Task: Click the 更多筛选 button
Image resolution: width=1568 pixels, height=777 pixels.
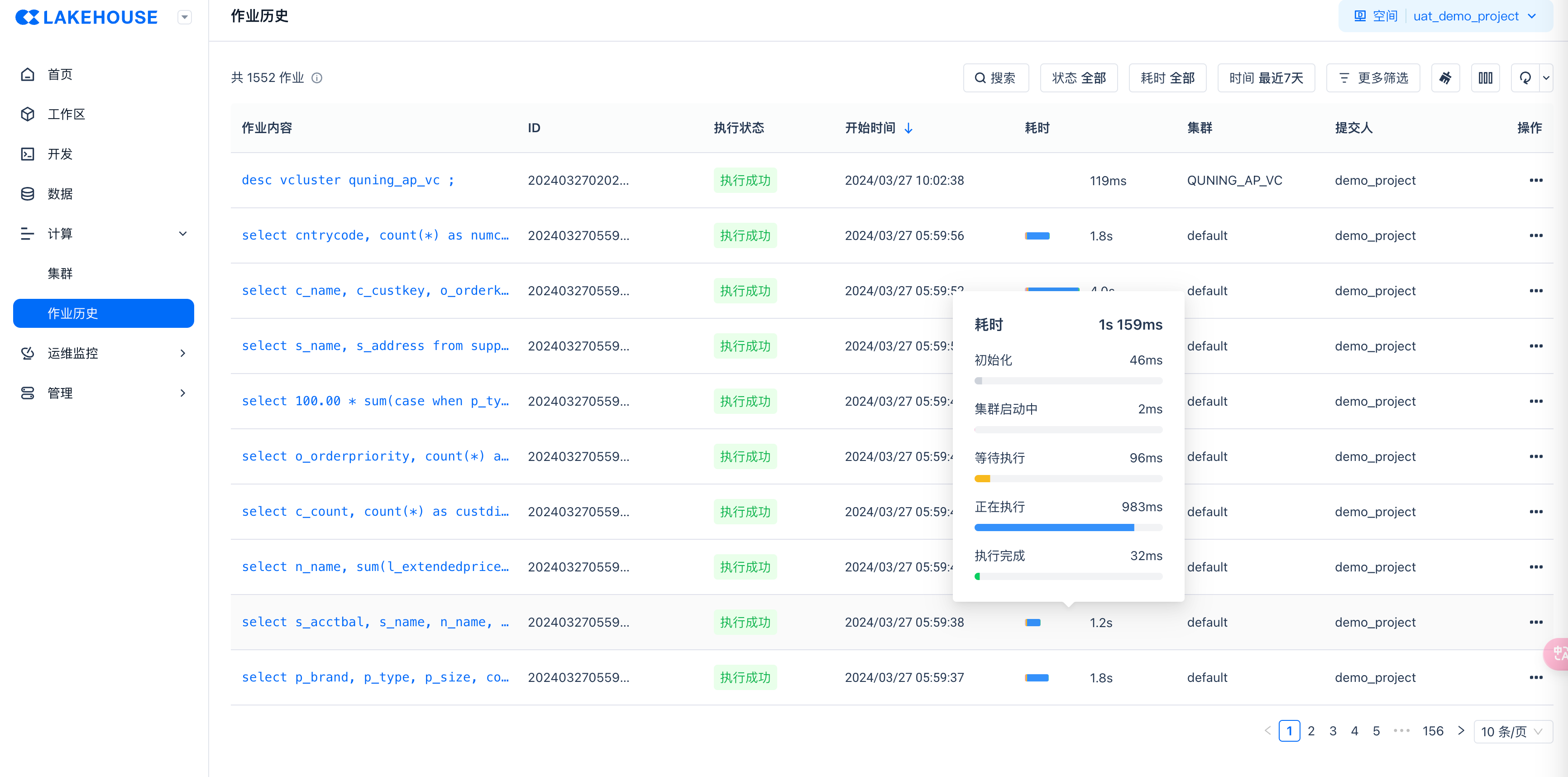Action: pyautogui.click(x=1373, y=78)
